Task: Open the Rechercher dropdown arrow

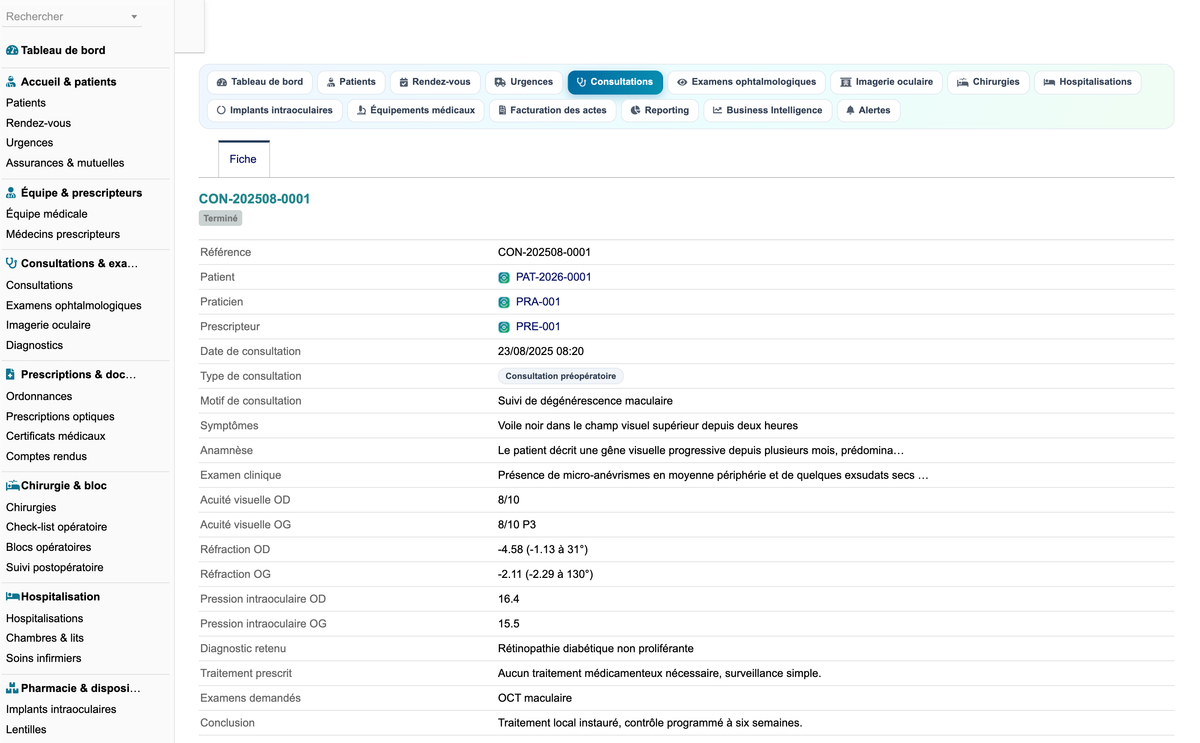Action: [134, 17]
